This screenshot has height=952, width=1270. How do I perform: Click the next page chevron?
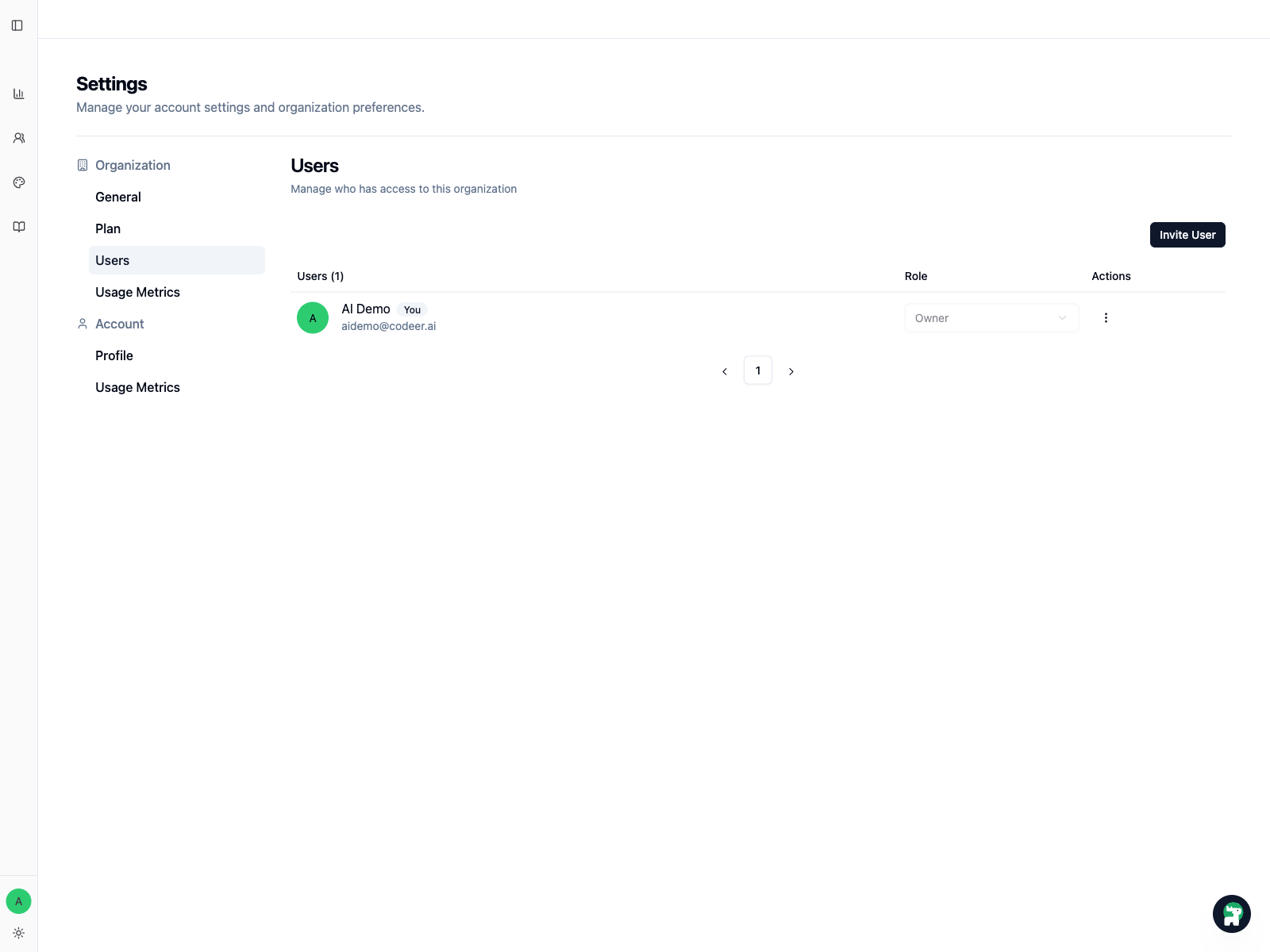point(791,370)
